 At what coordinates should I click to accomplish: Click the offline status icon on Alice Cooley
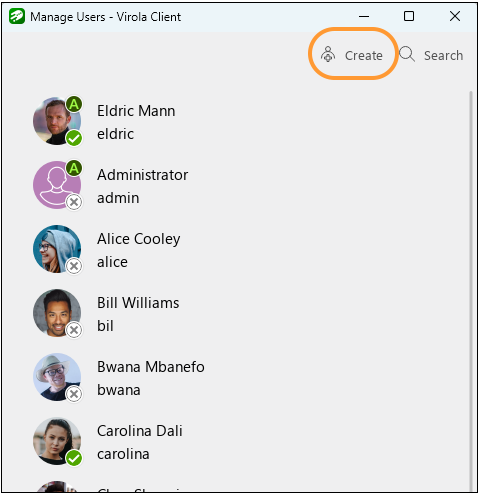[x=74, y=266]
